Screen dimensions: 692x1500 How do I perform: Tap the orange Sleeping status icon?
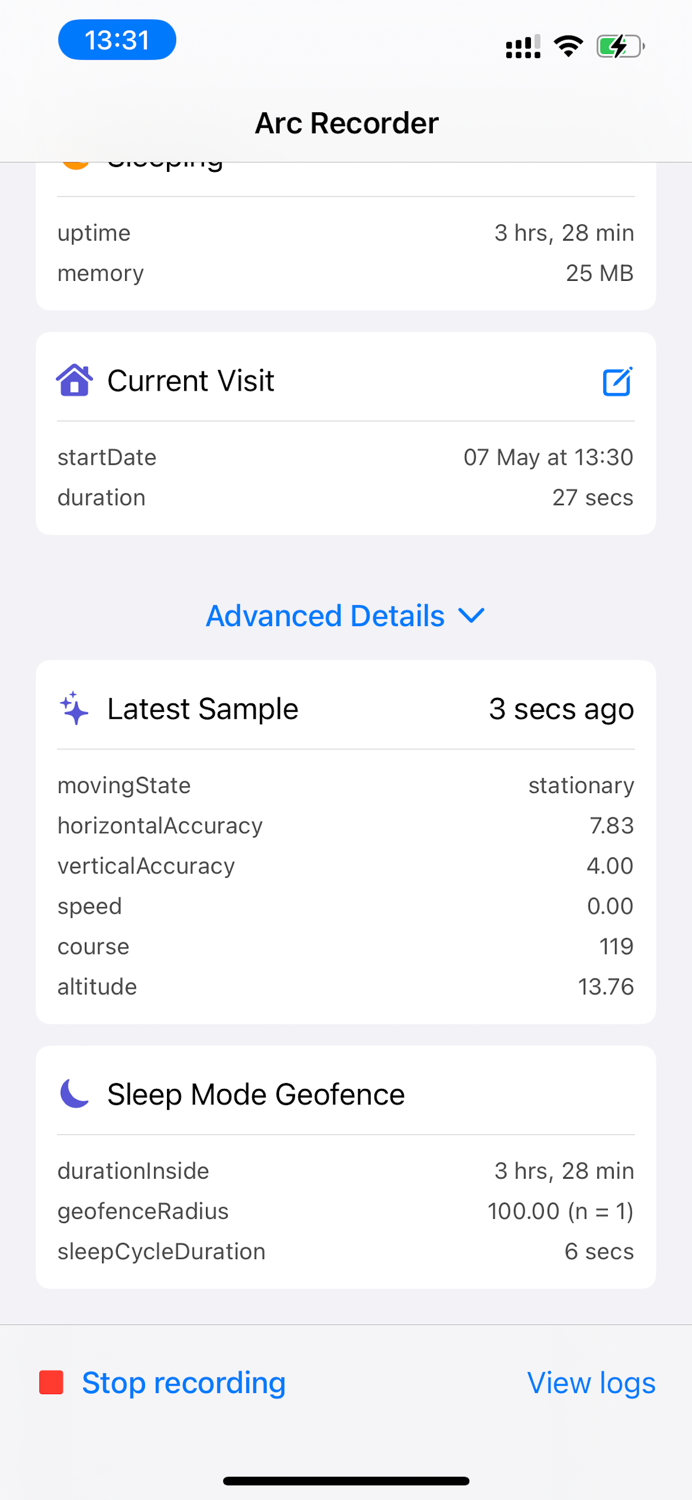pos(75,158)
